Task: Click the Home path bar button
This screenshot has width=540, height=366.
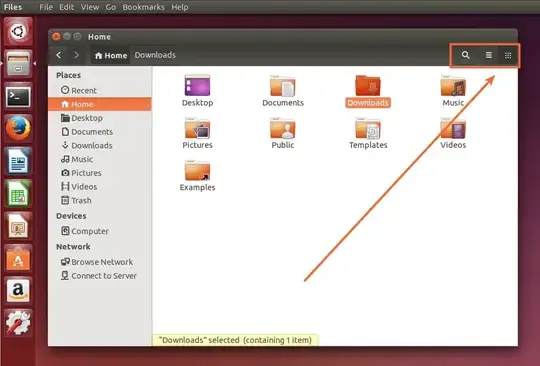Action: [111, 55]
